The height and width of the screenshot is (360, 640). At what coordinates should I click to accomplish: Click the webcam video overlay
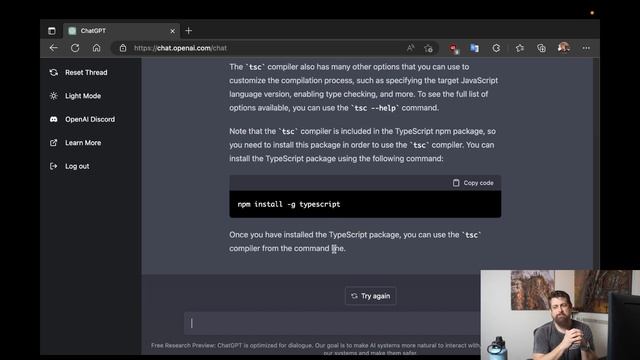tap(560, 315)
